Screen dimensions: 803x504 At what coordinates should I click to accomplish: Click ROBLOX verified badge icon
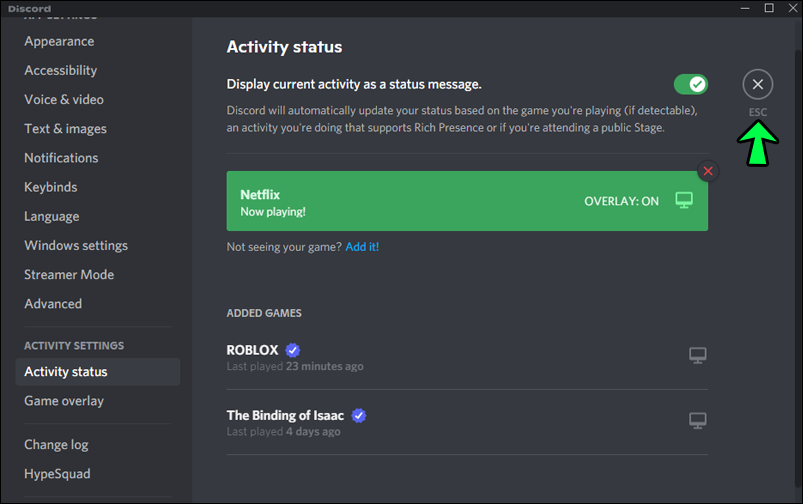(x=292, y=350)
